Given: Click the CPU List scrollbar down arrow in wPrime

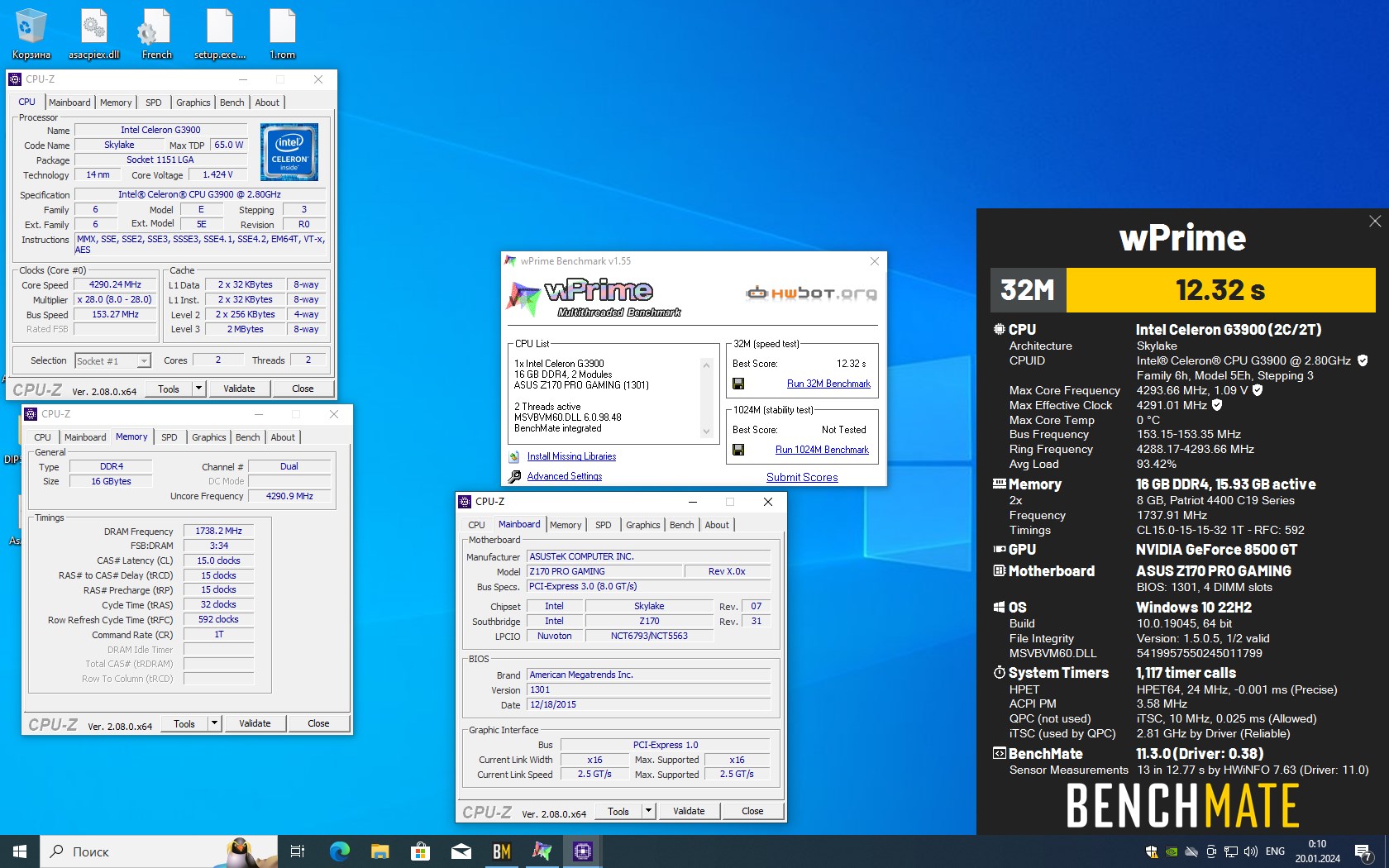Looking at the screenshot, I should tap(706, 431).
